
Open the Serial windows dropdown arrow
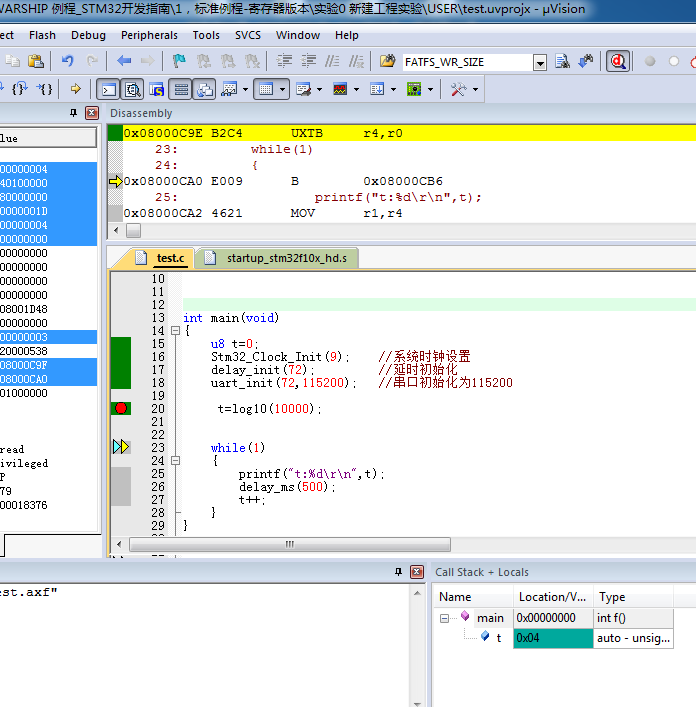coord(319,89)
